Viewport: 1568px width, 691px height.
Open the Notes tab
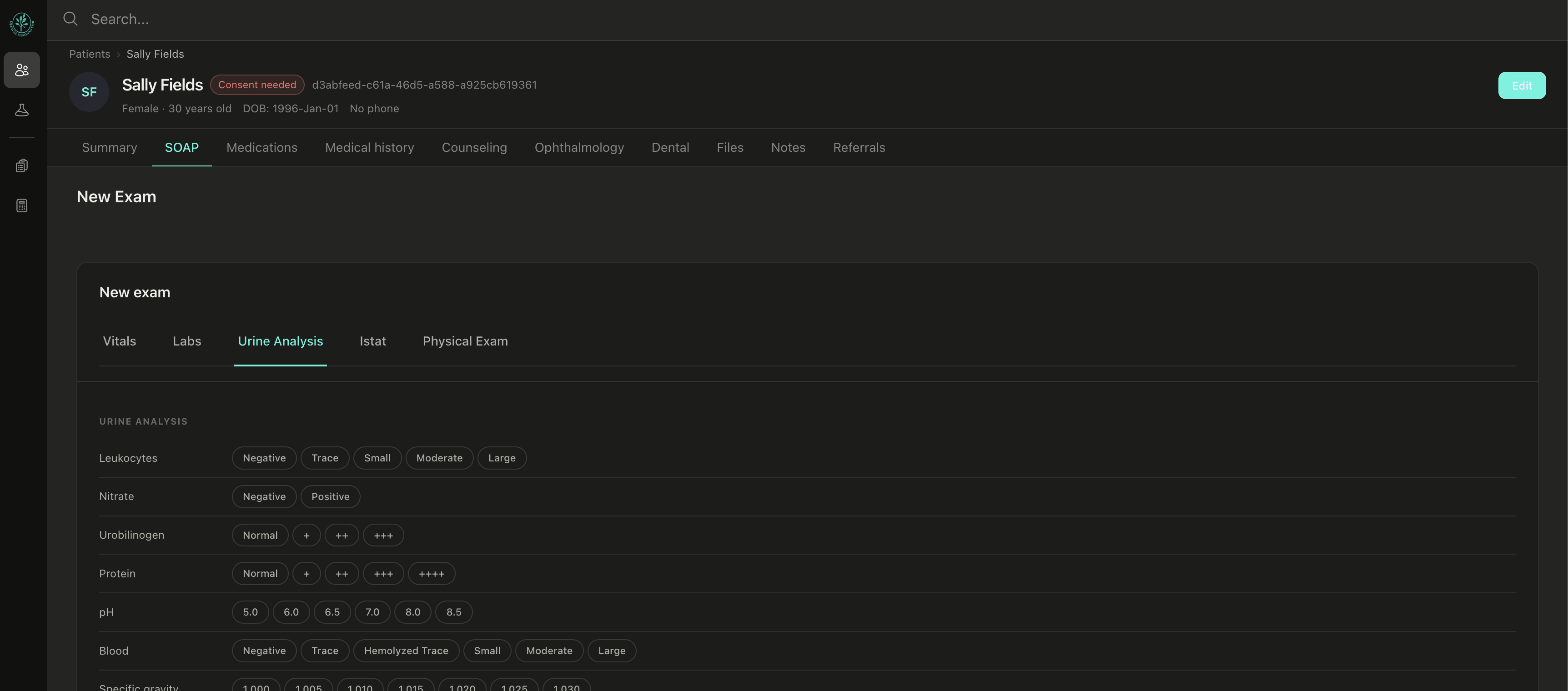point(788,147)
